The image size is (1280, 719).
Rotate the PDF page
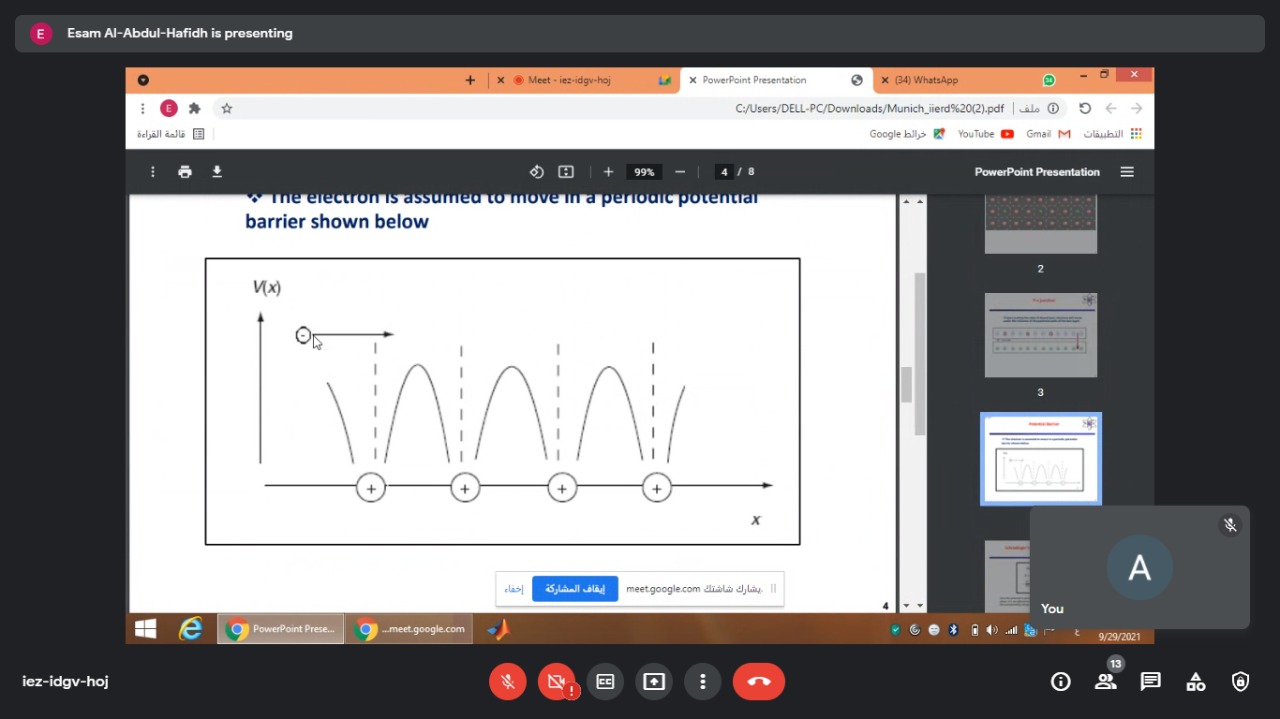[536, 172]
